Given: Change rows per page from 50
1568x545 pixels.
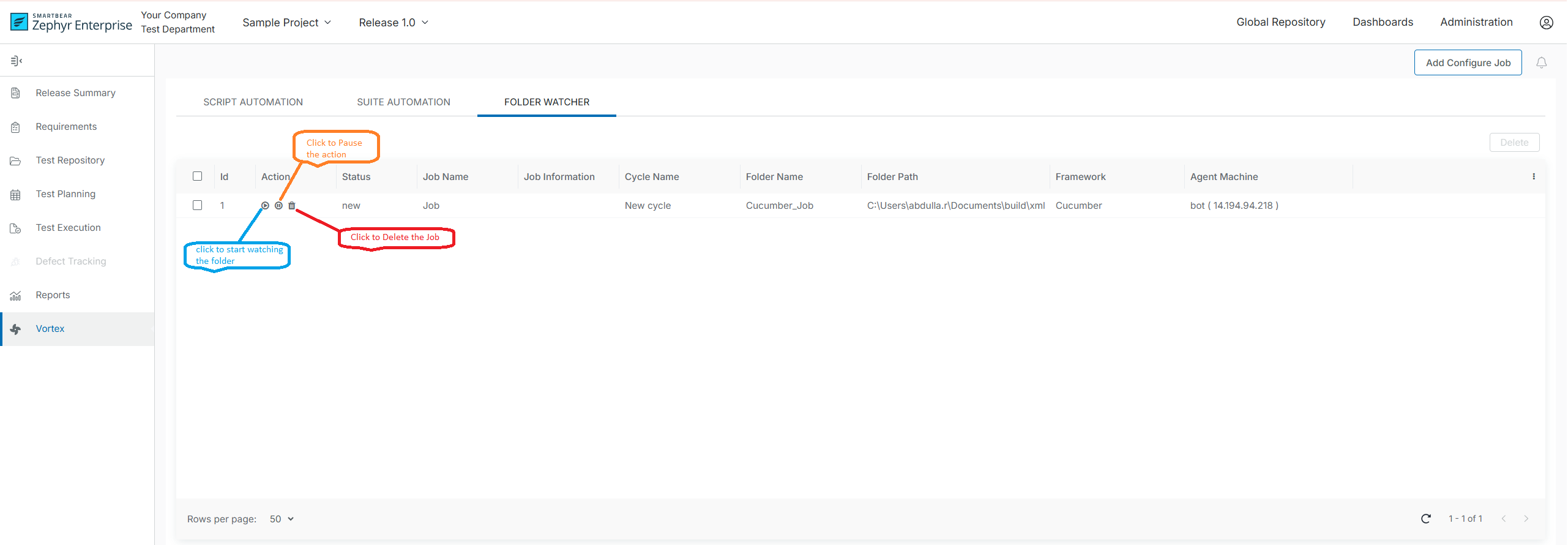Looking at the screenshot, I should [x=282, y=519].
